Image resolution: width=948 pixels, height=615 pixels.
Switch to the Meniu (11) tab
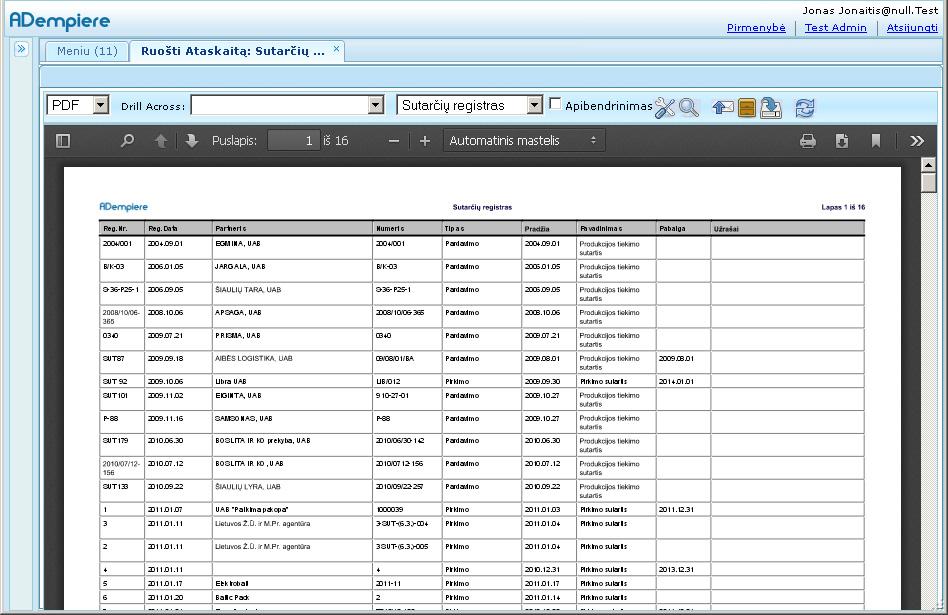point(87,51)
